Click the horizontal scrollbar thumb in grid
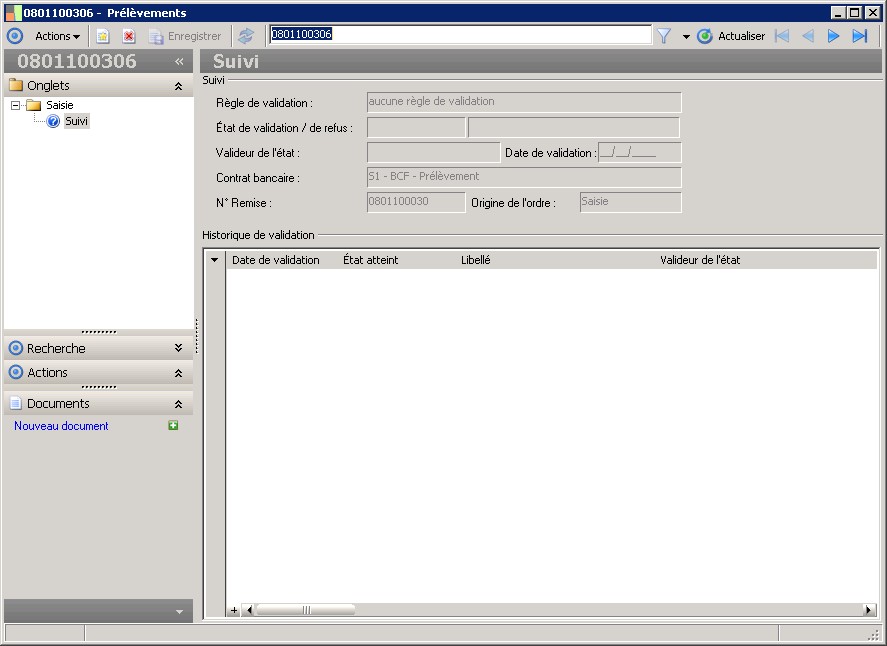Screen dimensions: 887x646 (x=305, y=610)
